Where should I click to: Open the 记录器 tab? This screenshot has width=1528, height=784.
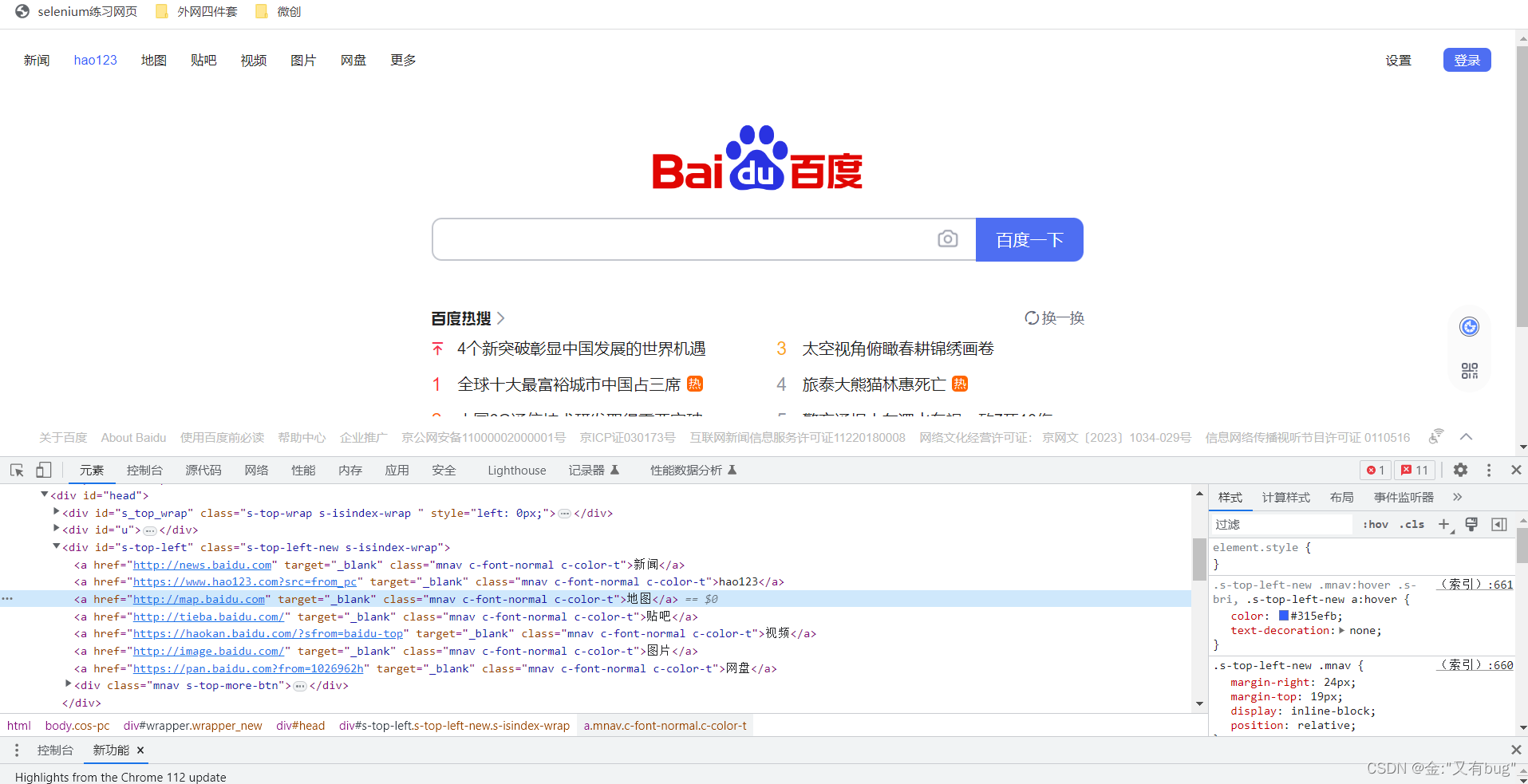pos(594,471)
